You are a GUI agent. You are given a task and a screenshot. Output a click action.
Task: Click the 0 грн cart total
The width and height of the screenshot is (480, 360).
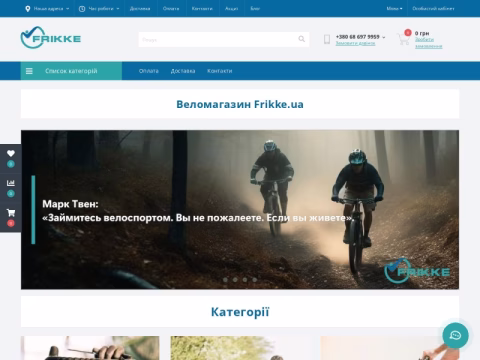click(422, 33)
